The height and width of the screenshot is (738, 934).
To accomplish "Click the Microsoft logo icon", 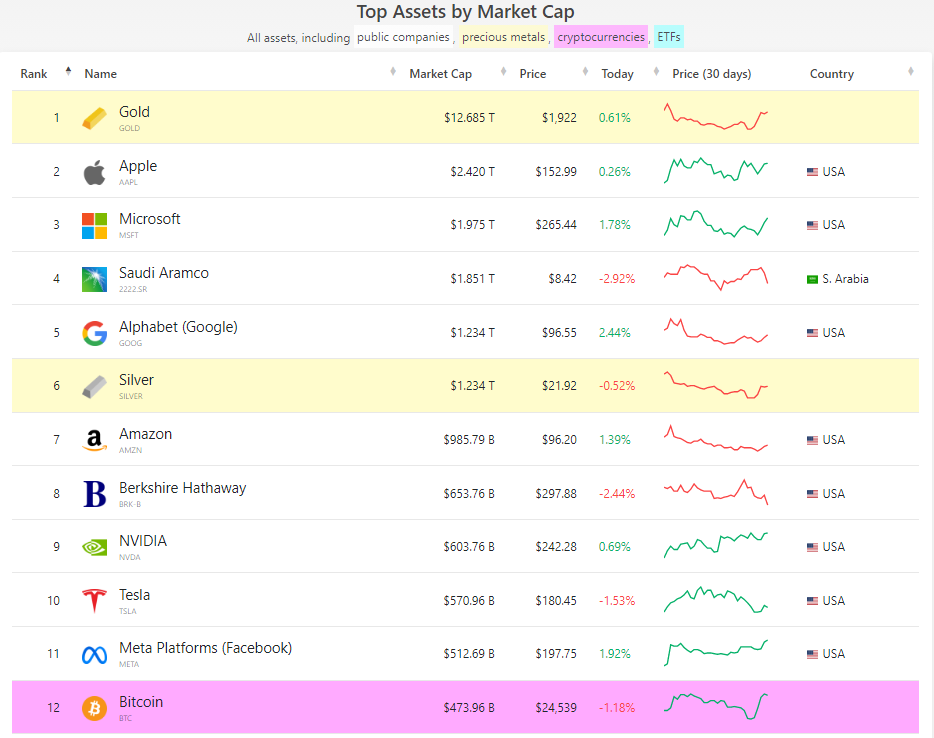I will click(x=94, y=226).
